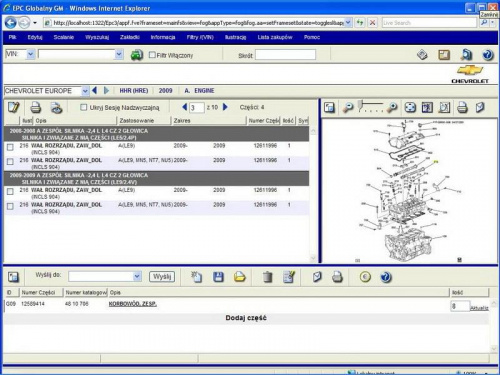This screenshot has width=500, height=375.
Task: Click the illustration toolbar icon right of fit-to-window
Action: (427, 107)
